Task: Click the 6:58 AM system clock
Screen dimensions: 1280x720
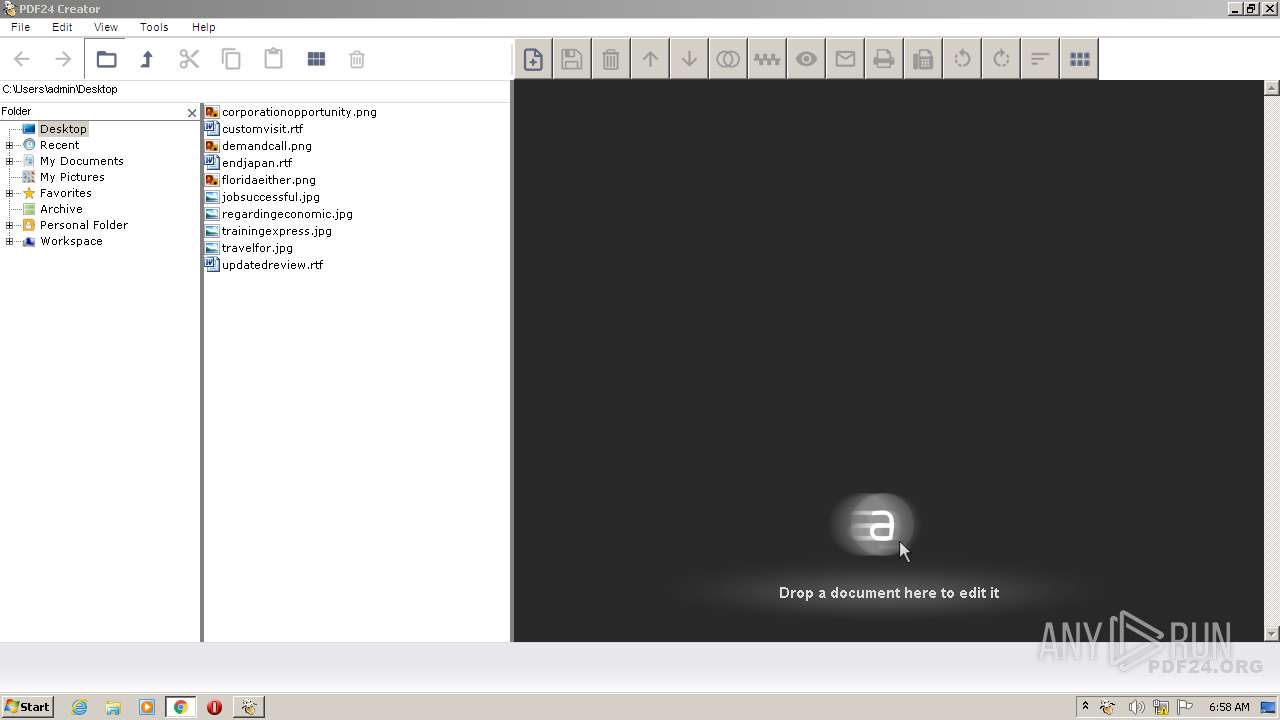Action: (1229, 707)
